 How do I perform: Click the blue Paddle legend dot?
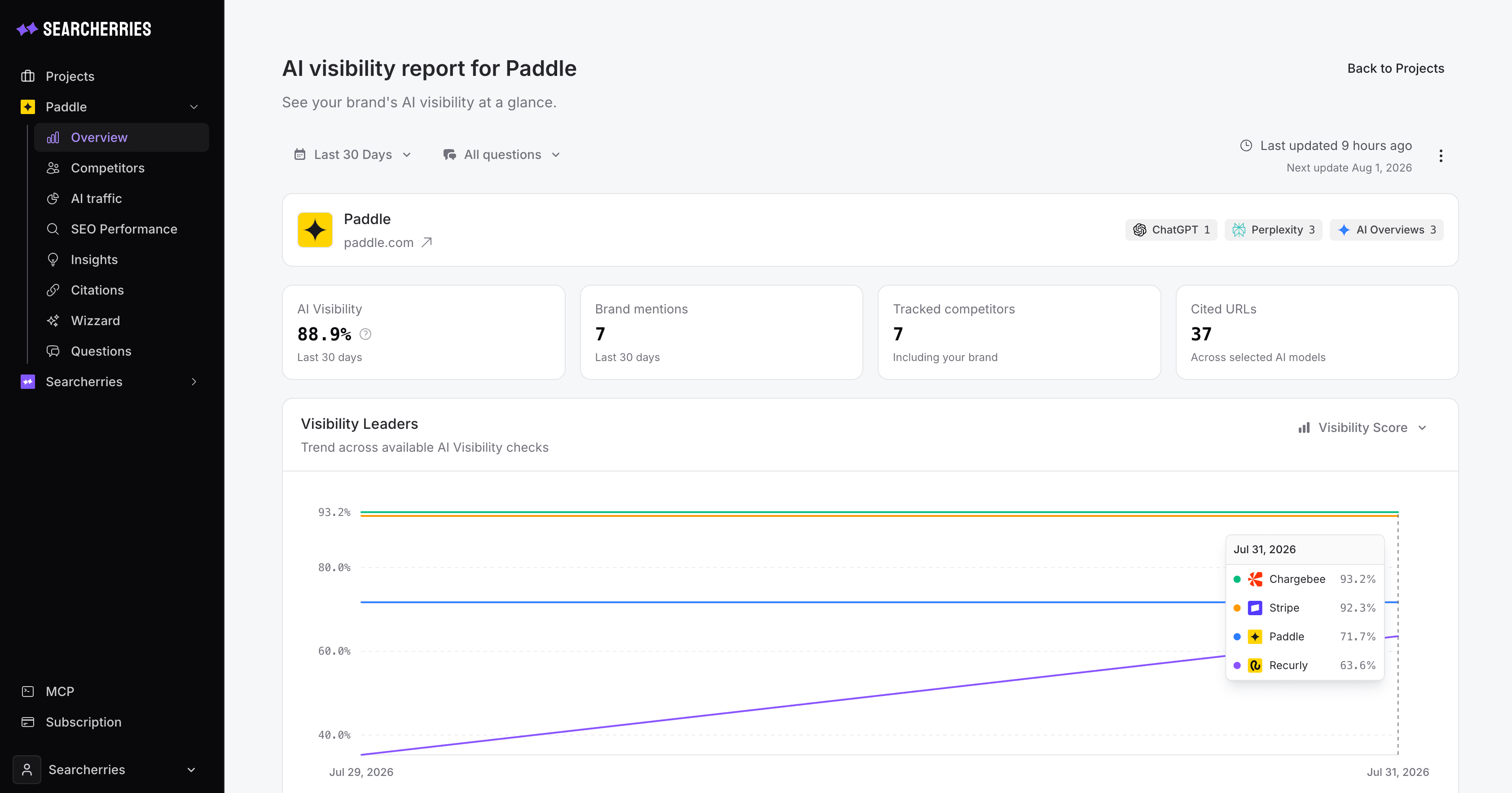[x=1237, y=637]
